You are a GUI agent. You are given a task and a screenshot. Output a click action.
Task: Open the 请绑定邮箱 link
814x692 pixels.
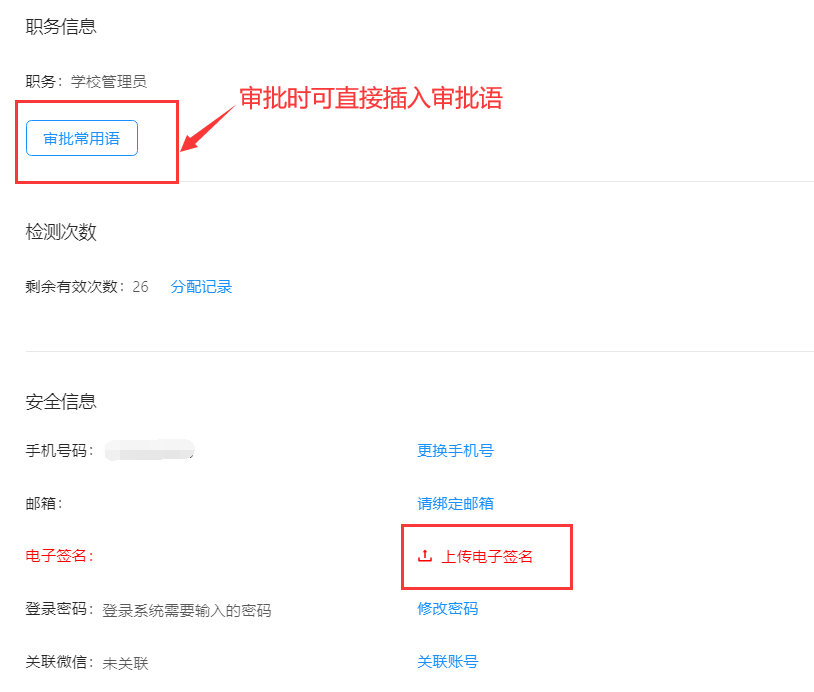pyautogui.click(x=455, y=503)
